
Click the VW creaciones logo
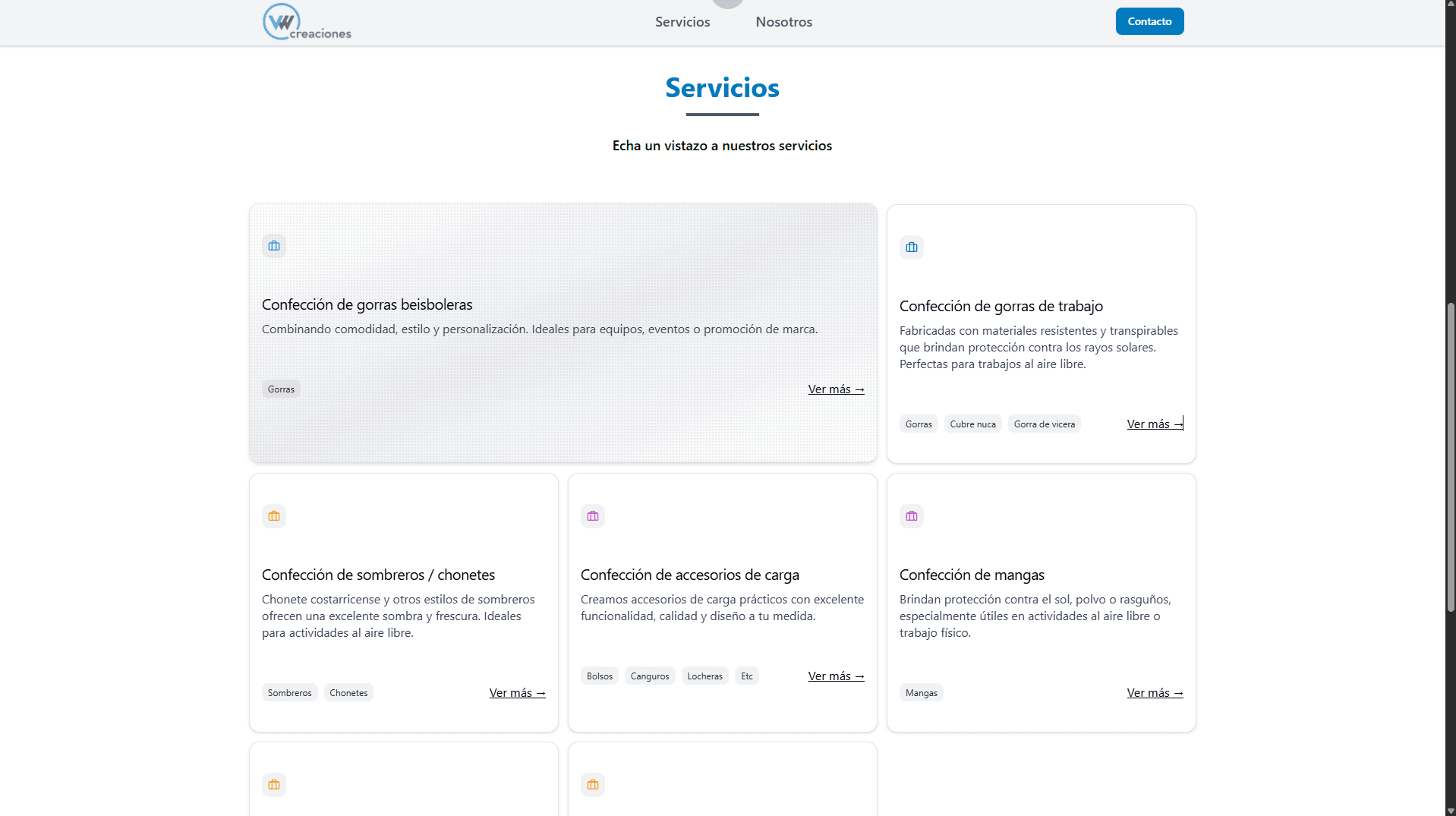(x=307, y=22)
